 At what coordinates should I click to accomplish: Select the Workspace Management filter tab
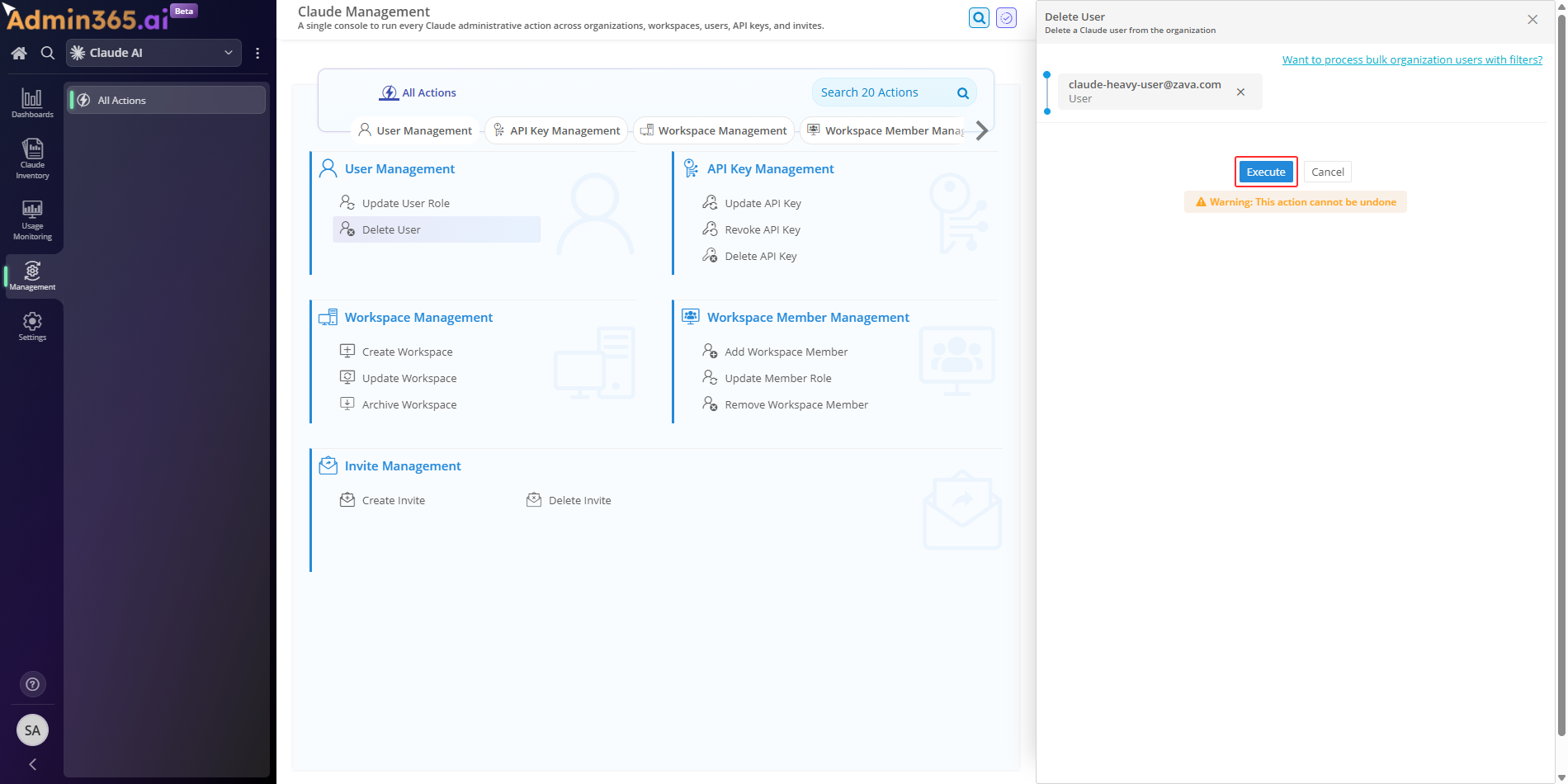click(714, 130)
